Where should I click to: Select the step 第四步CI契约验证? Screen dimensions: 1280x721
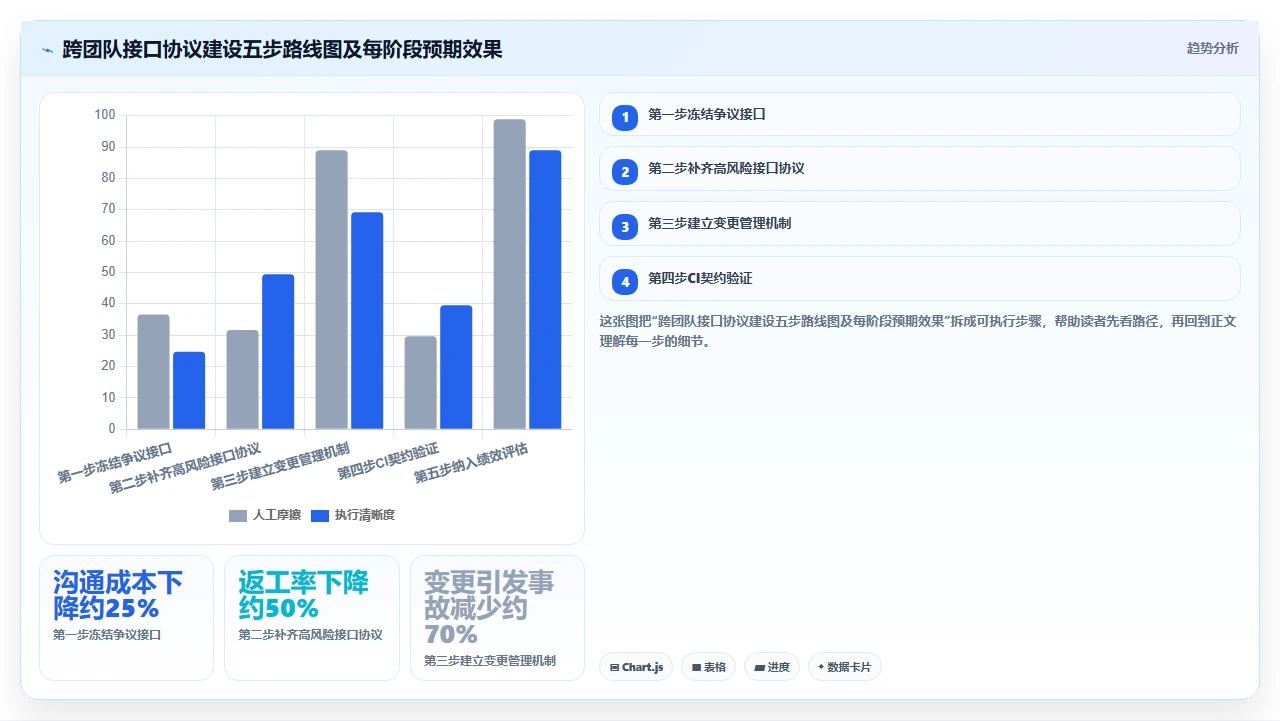point(919,279)
